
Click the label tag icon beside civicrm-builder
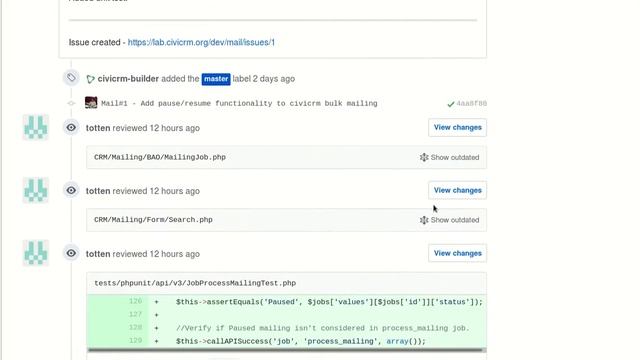[71, 78]
